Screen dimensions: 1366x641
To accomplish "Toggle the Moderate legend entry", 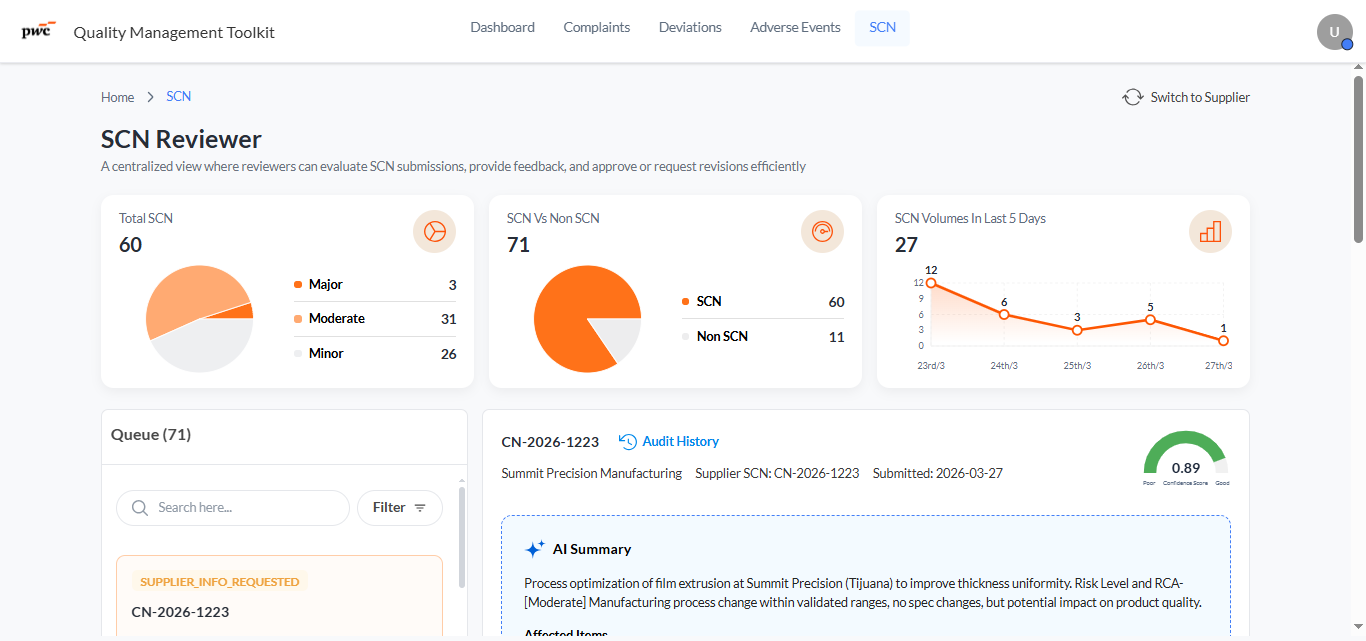I will [x=375, y=319].
